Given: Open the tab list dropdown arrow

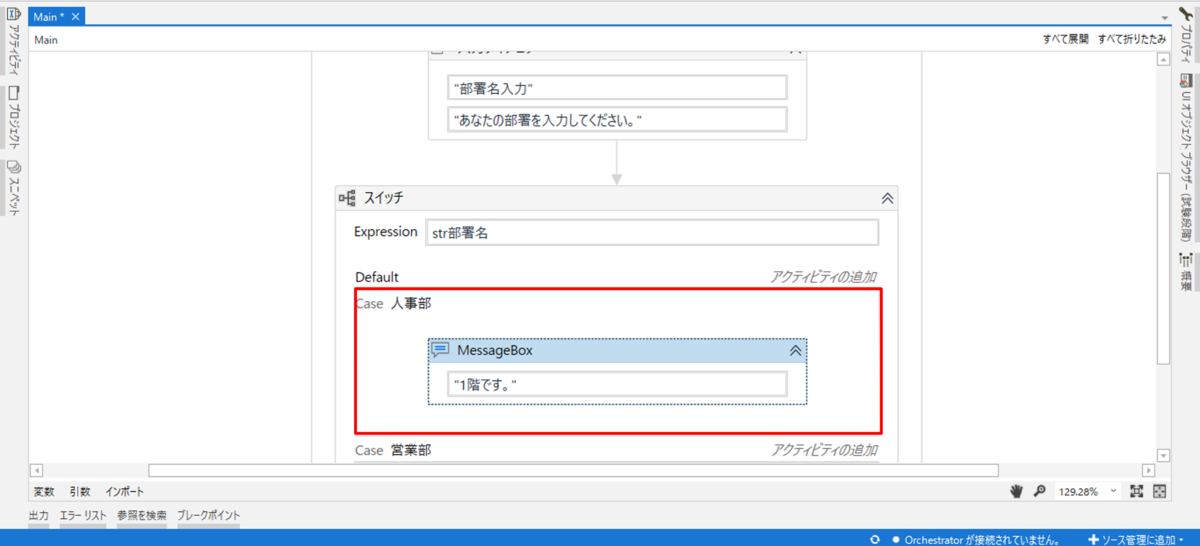Looking at the screenshot, I should pos(1165,18).
